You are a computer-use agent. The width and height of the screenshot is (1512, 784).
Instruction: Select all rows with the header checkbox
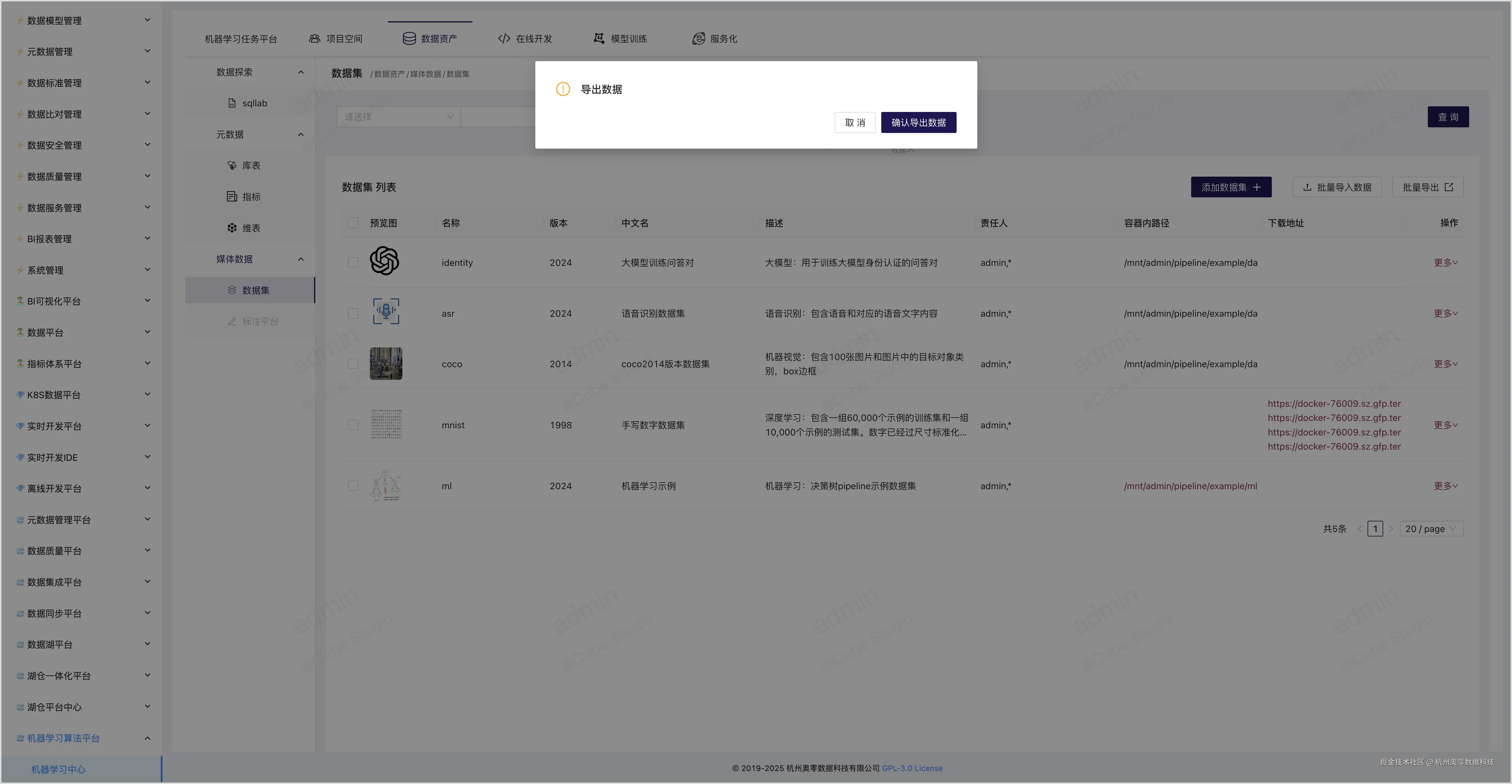(353, 223)
